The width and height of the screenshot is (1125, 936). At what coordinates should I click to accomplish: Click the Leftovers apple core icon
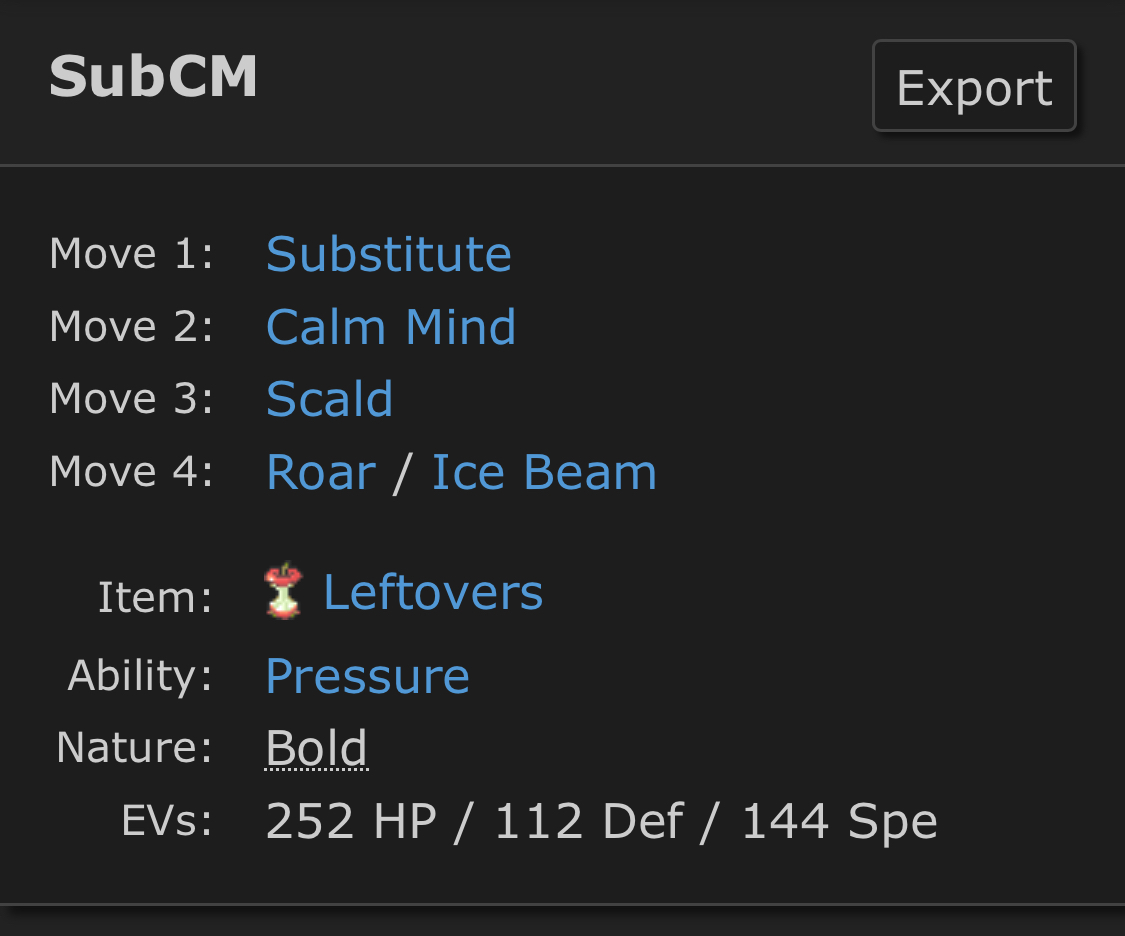284,592
